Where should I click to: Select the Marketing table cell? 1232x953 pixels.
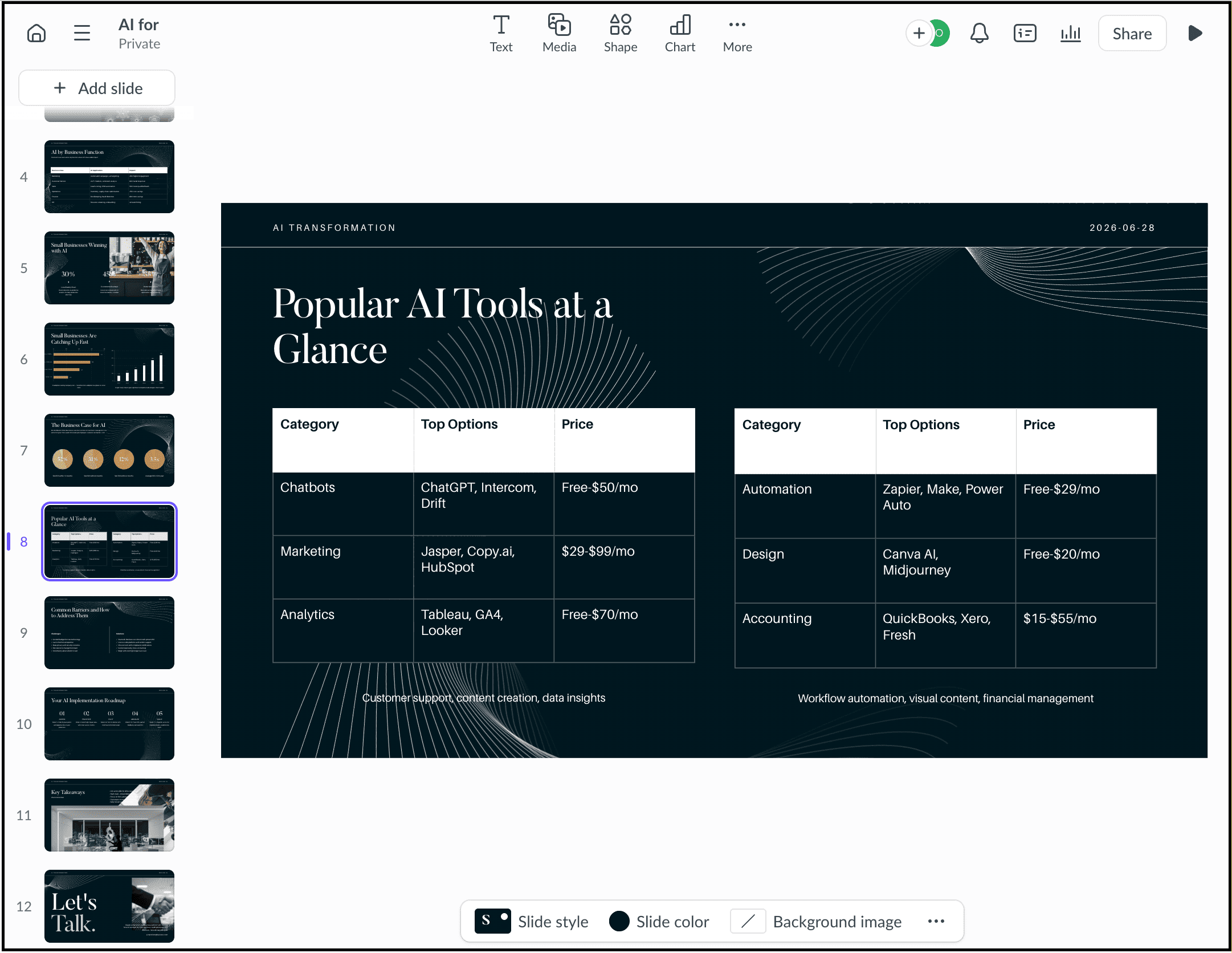coord(343,568)
